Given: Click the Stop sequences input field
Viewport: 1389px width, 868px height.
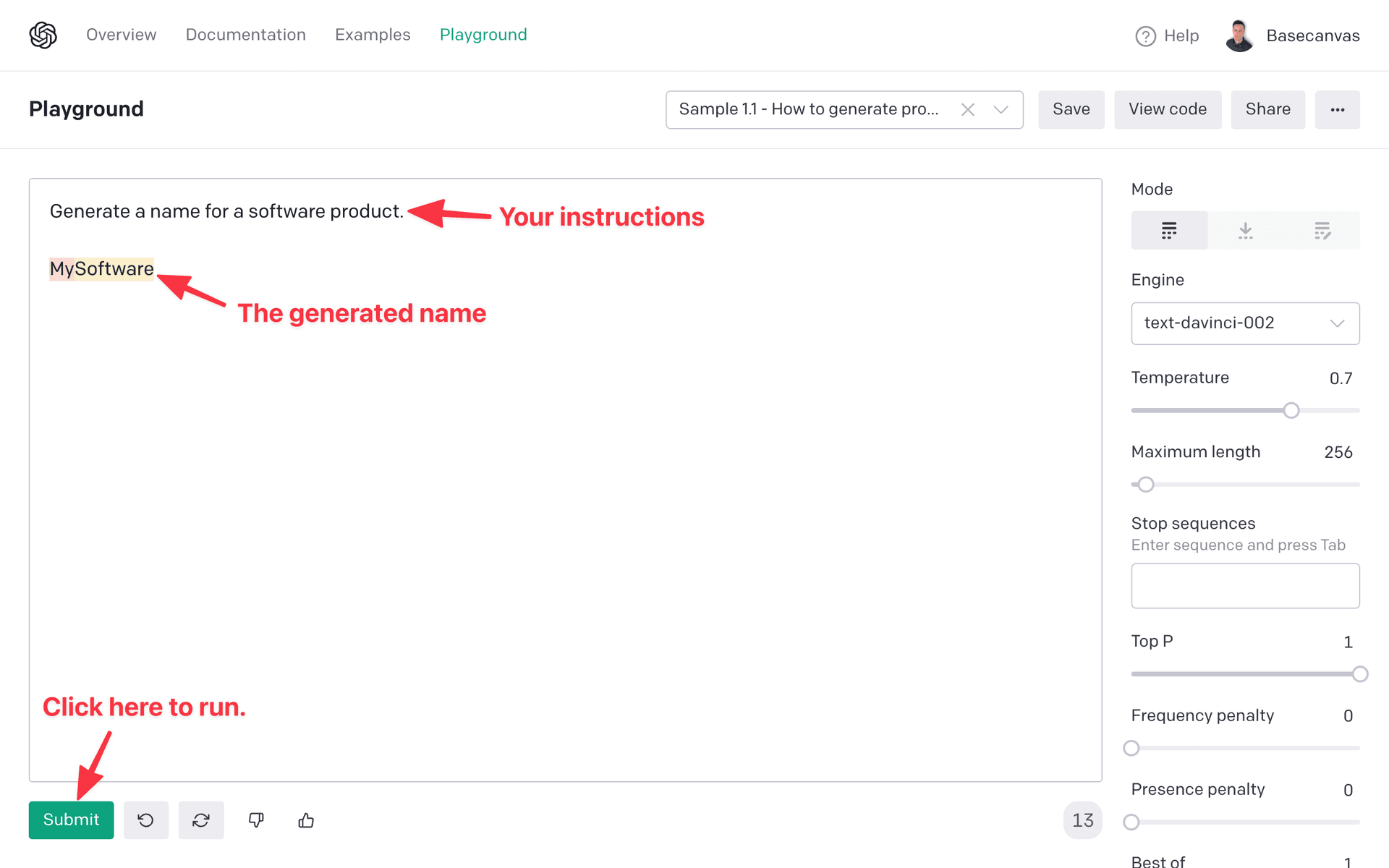Looking at the screenshot, I should [1245, 586].
